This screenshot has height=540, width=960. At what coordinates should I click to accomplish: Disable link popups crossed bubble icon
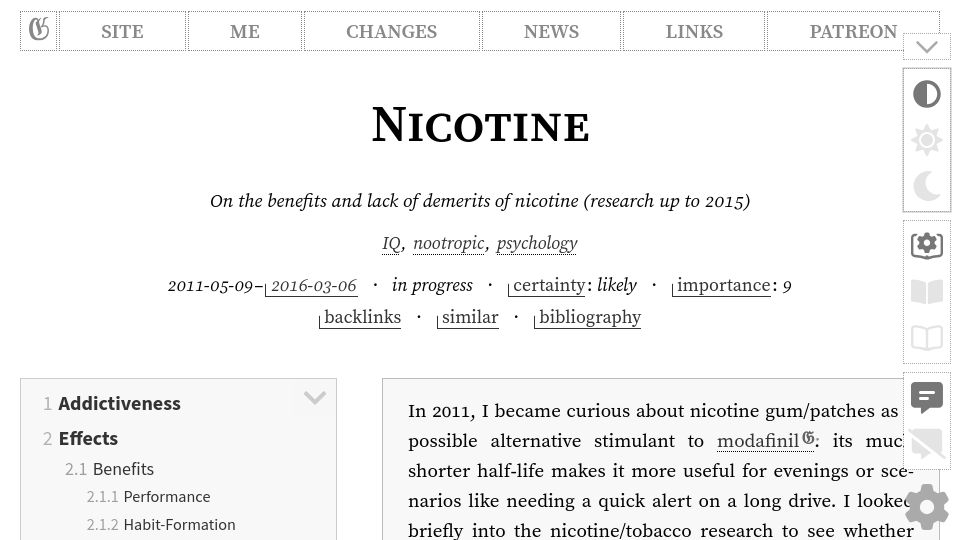click(927, 443)
